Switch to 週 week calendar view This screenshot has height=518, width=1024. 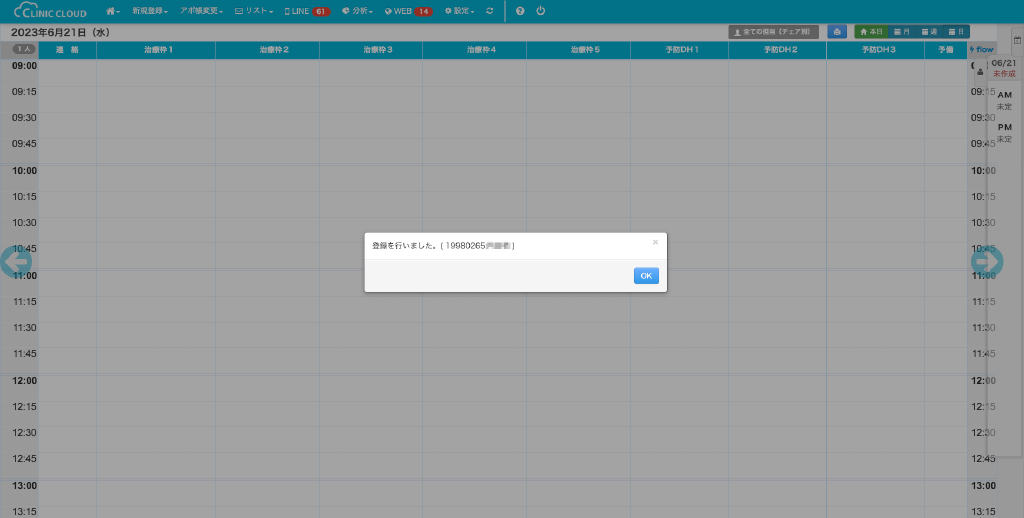tap(929, 32)
